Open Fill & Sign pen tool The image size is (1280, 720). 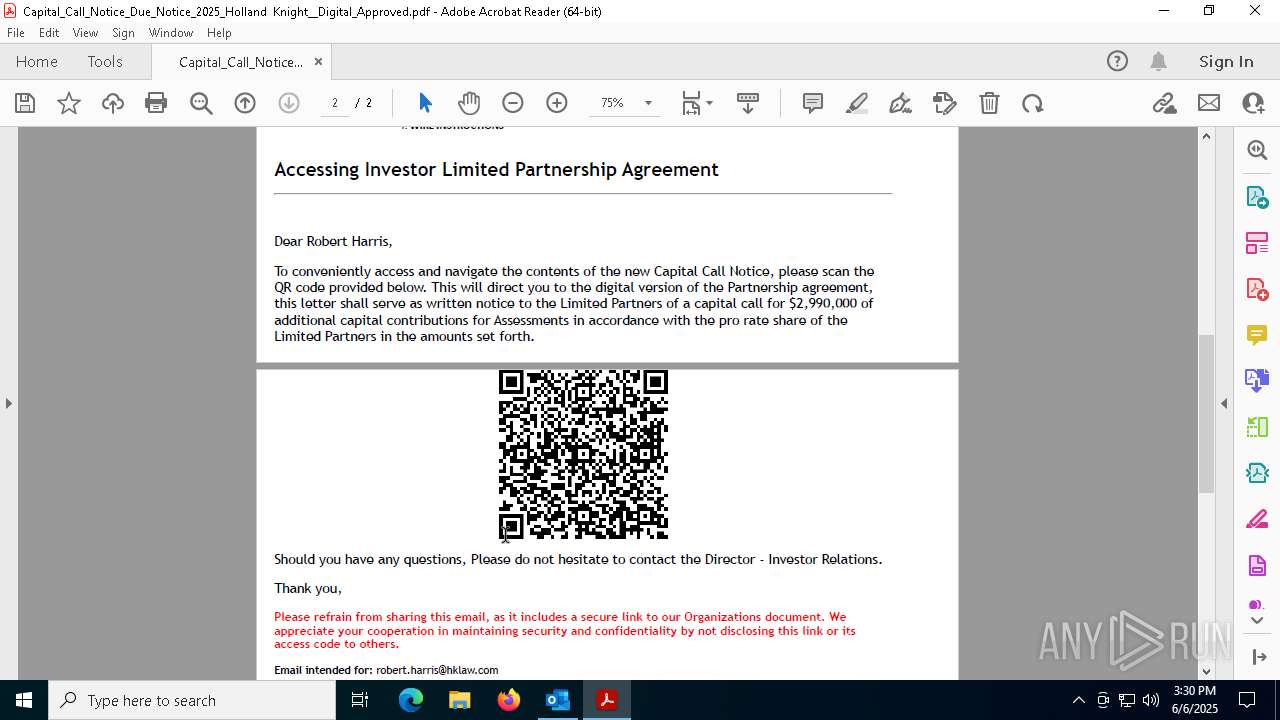pos(1257,520)
